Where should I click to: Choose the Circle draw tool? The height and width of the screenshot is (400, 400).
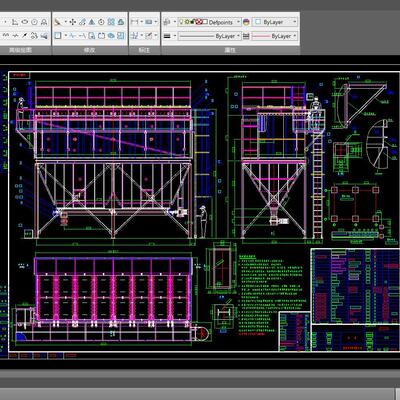pyautogui.click(x=34, y=22)
